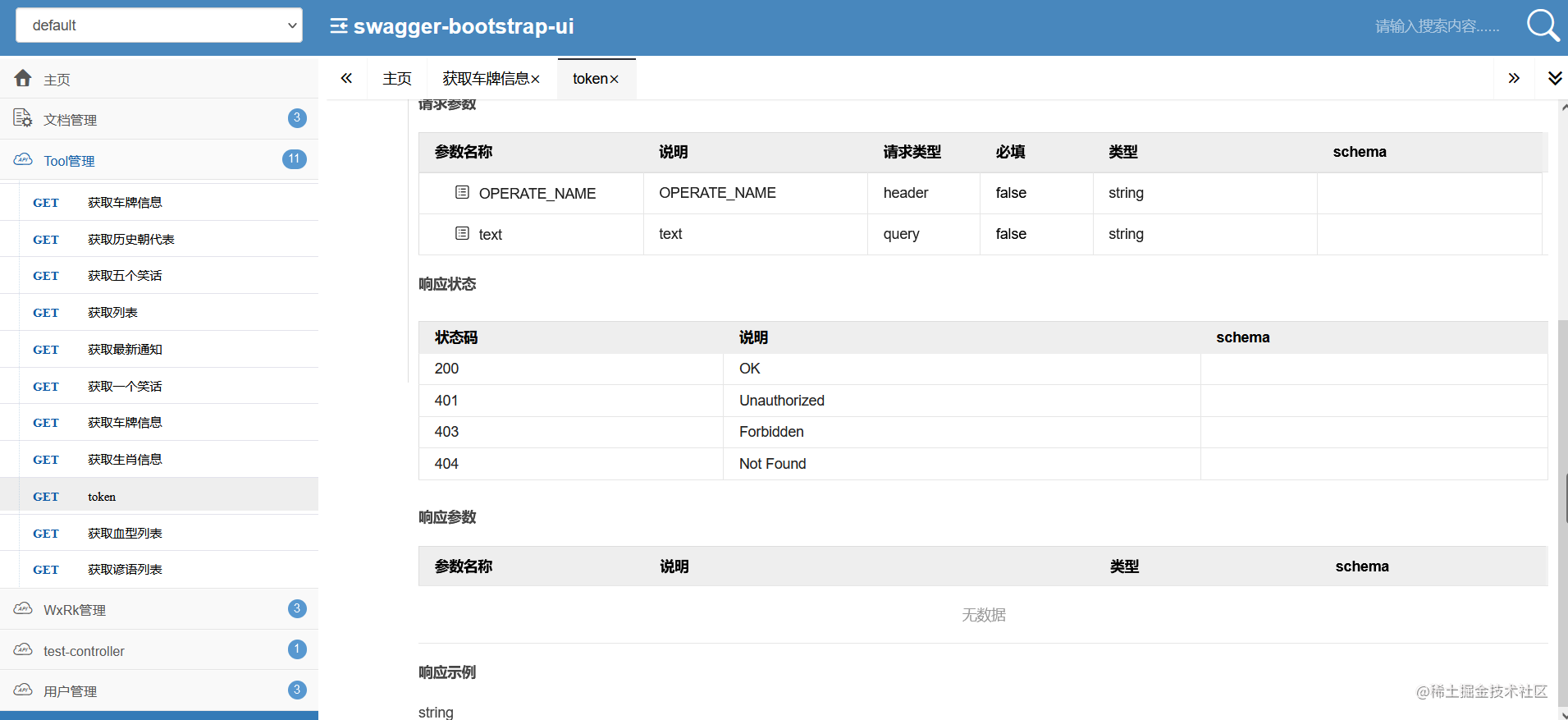This screenshot has height=720, width=1568.
Task: Click the Not Found description cell
Action: [x=961, y=464]
